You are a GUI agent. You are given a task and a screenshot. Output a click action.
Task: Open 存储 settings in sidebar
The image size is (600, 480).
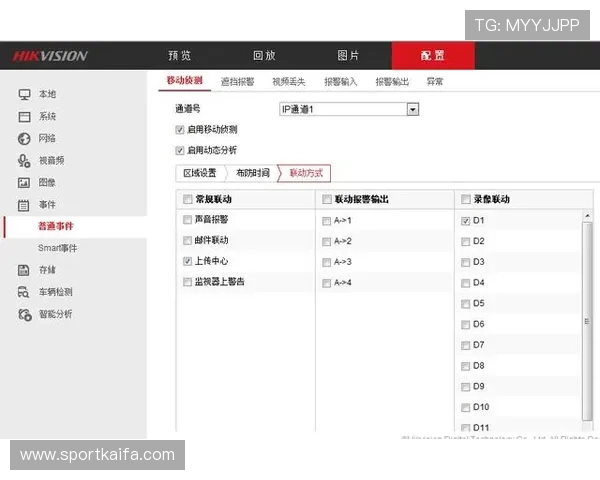(47, 270)
